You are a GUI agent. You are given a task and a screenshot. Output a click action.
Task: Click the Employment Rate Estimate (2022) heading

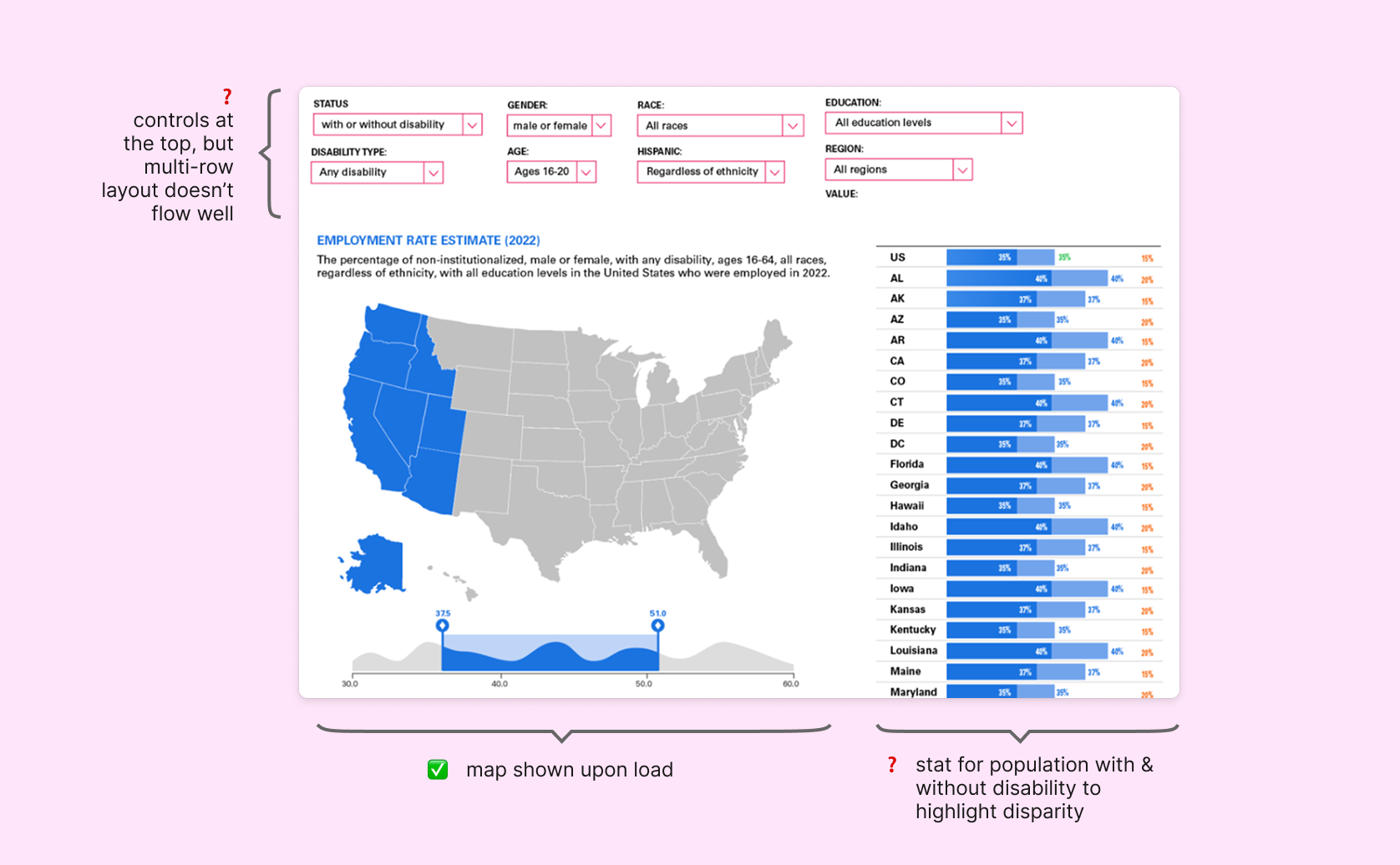(x=429, y=240)
